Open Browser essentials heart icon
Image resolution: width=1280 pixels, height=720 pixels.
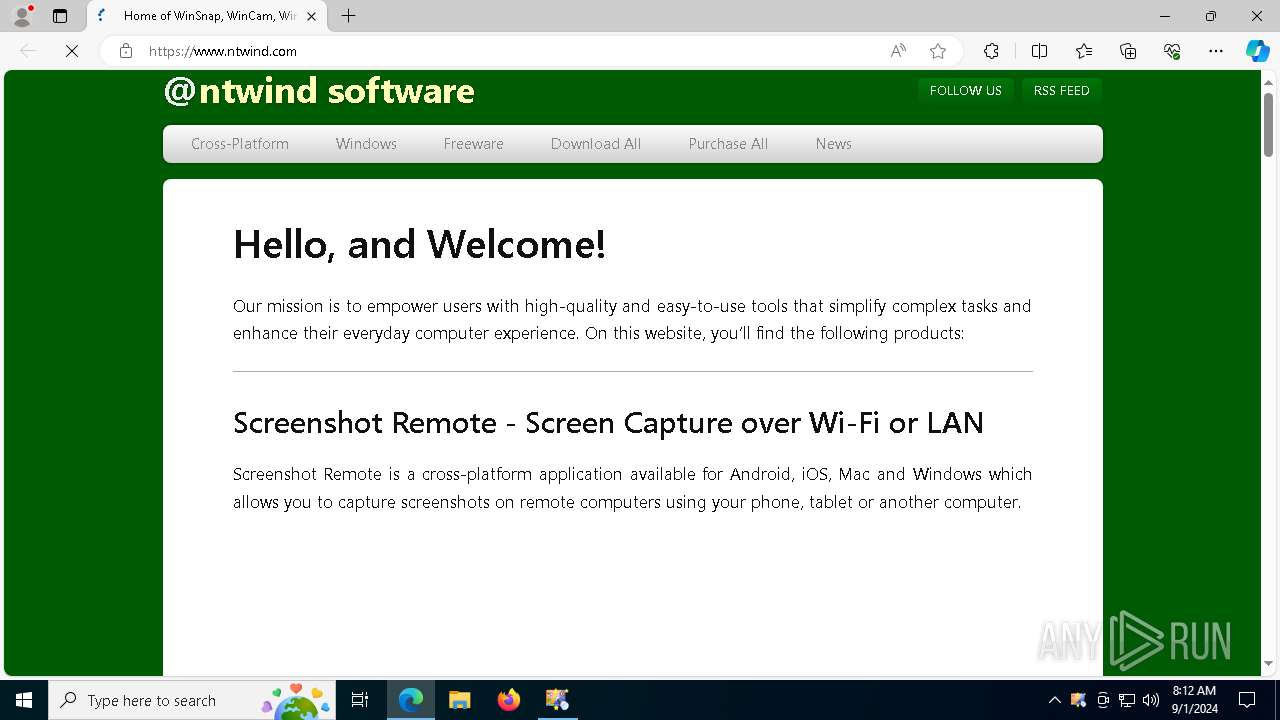[x=1172, y=51]
